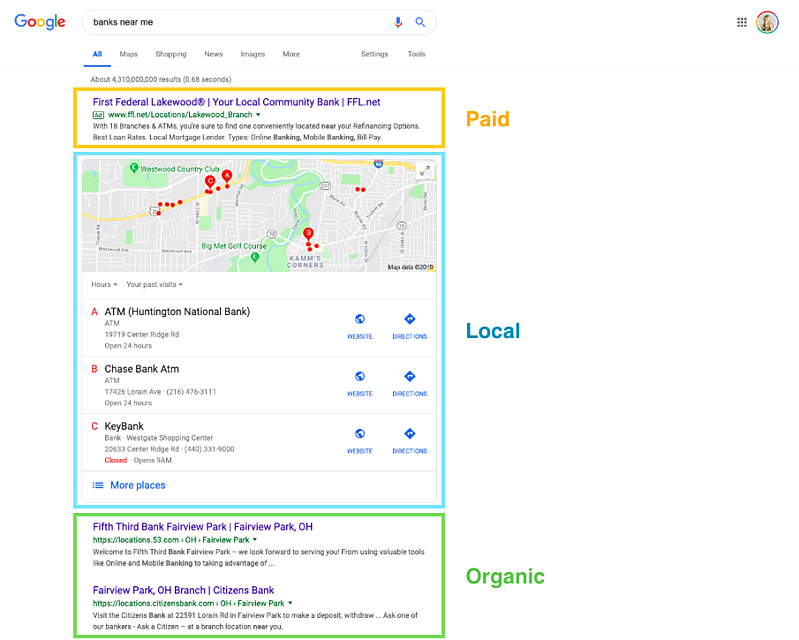Screen dimensions: 799x640
Task: Open search Tools
Action: (x=416, y=54)
